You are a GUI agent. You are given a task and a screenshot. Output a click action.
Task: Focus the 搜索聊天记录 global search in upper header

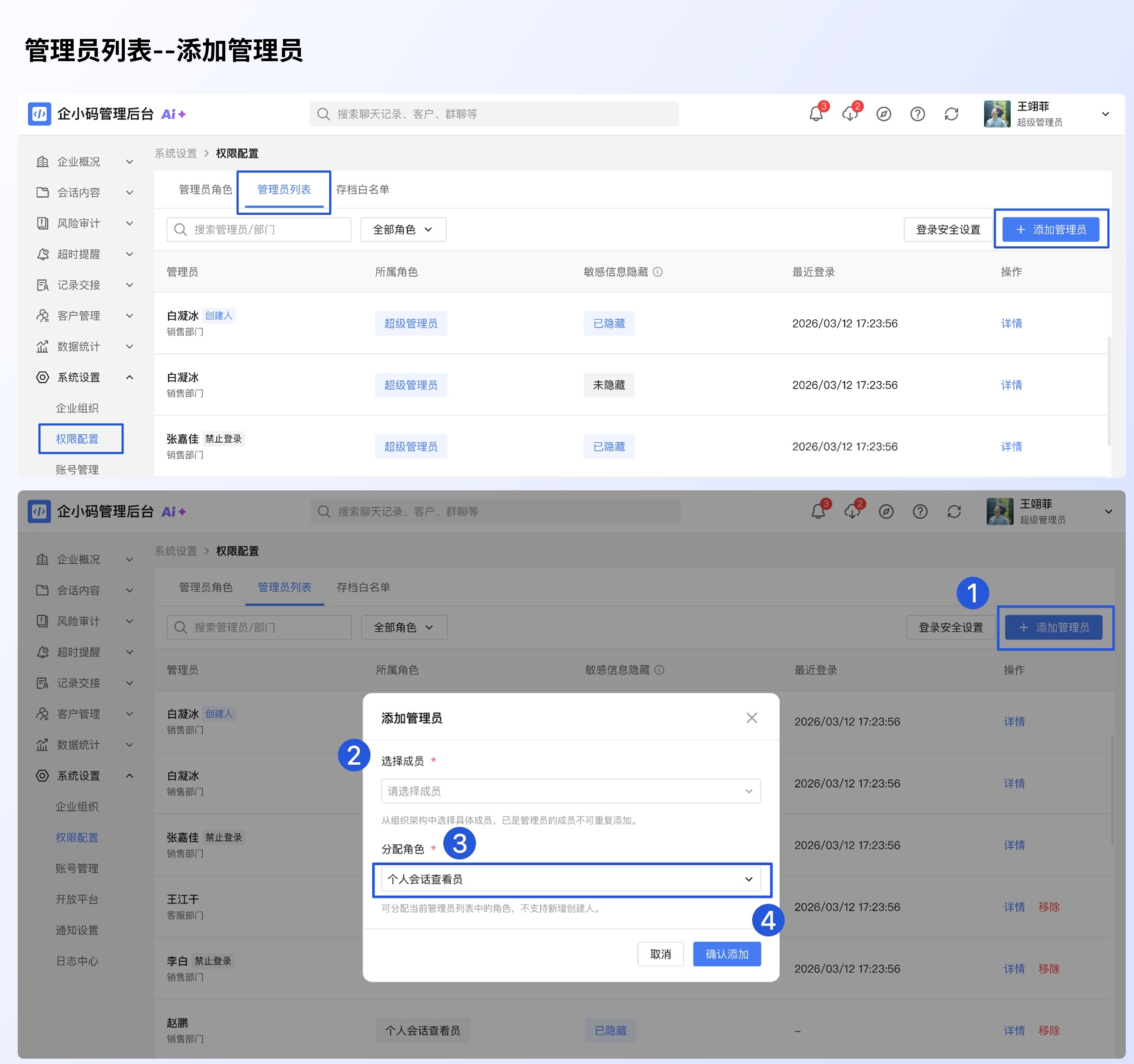495,114
